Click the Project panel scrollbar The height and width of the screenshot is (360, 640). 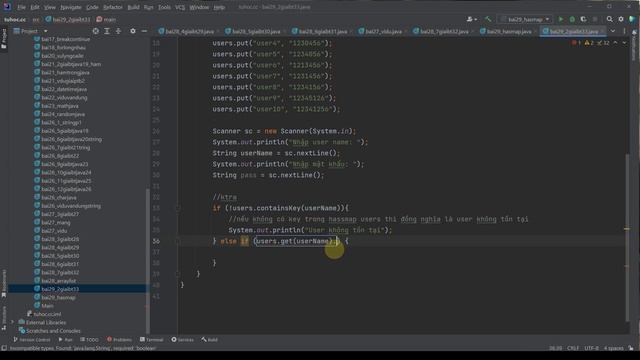coord(147,261)
